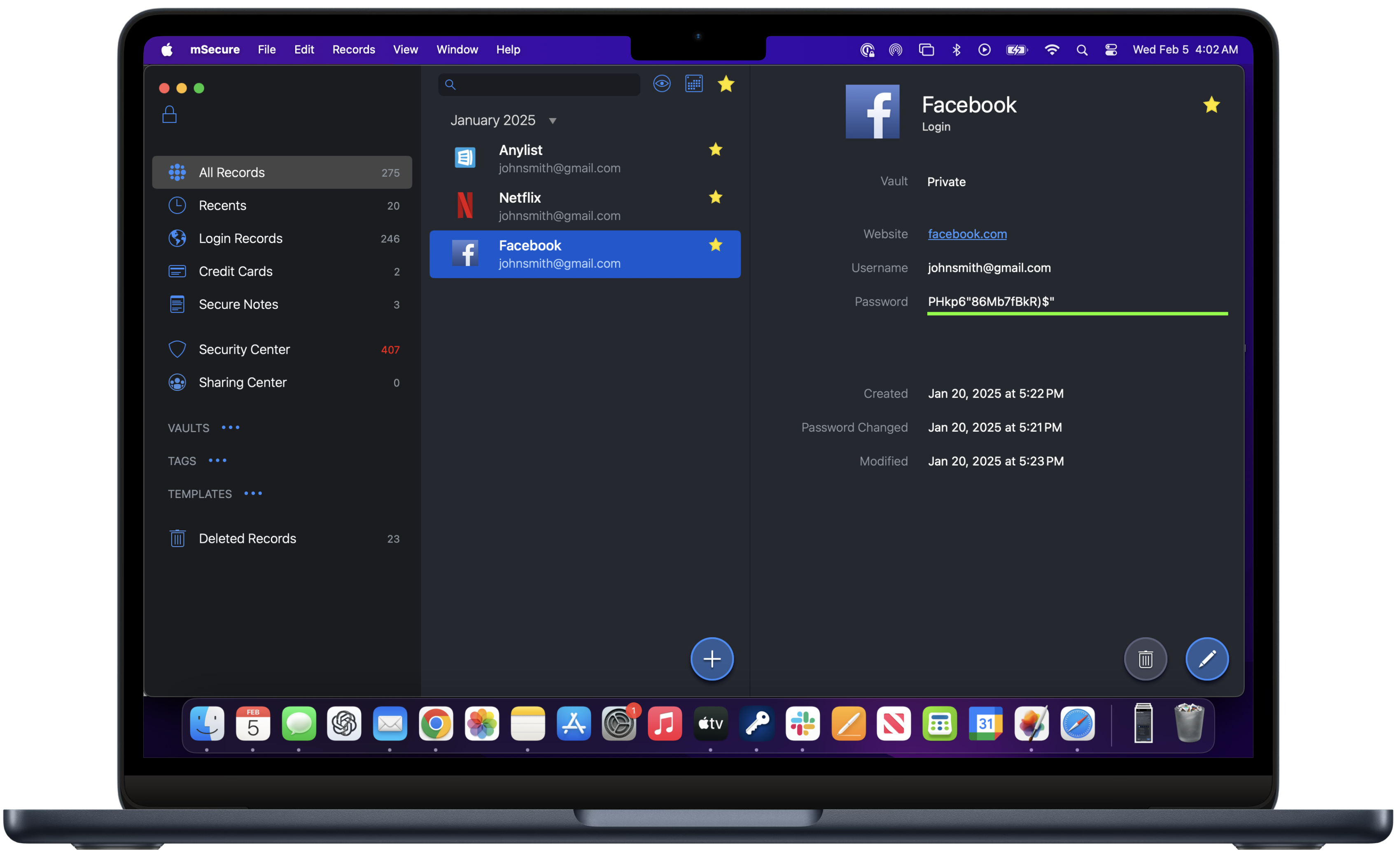
Task: Click the lock icon in sidebar
Action: click(169, 115)
